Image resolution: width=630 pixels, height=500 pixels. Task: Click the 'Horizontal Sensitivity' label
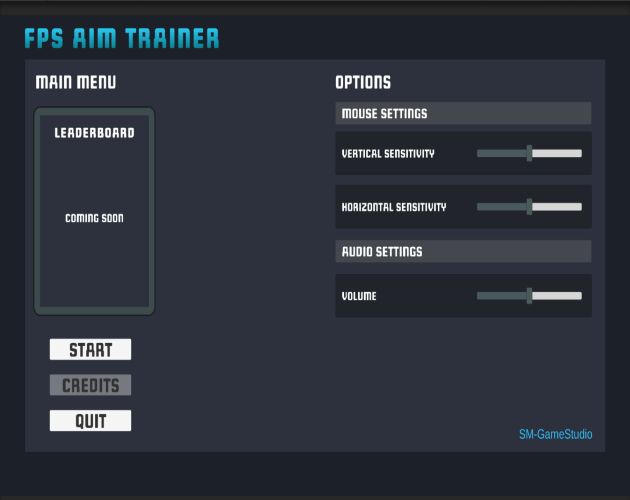[394, 207]
